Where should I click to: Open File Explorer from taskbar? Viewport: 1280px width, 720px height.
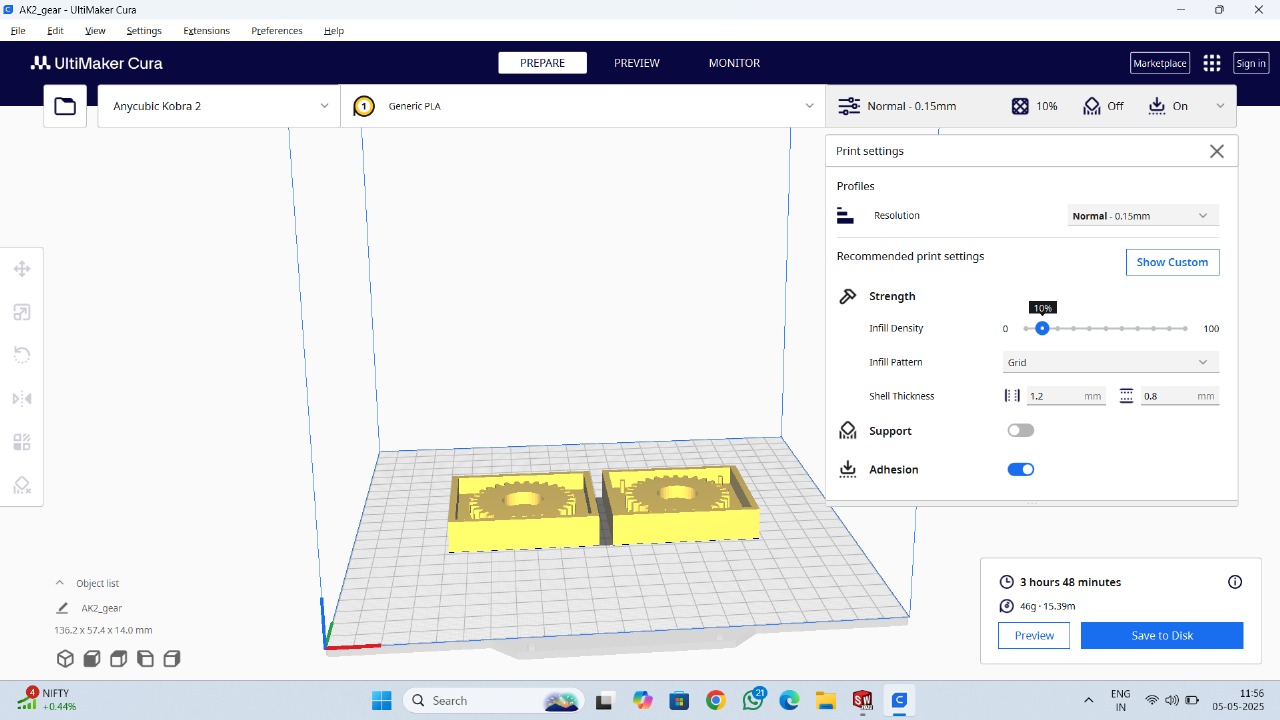coord(825,701)
